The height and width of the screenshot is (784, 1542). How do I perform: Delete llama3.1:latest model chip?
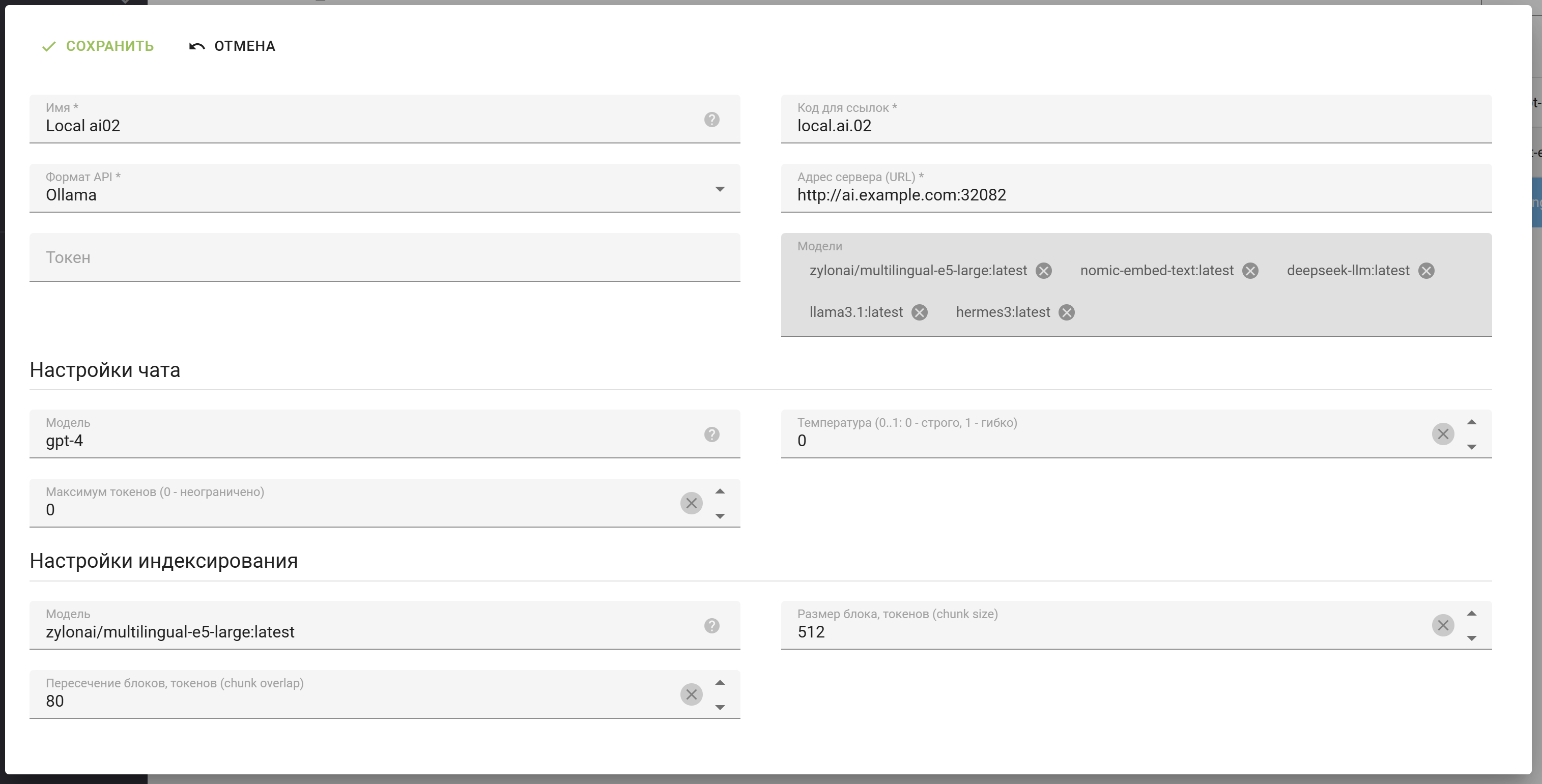point(920,313)
